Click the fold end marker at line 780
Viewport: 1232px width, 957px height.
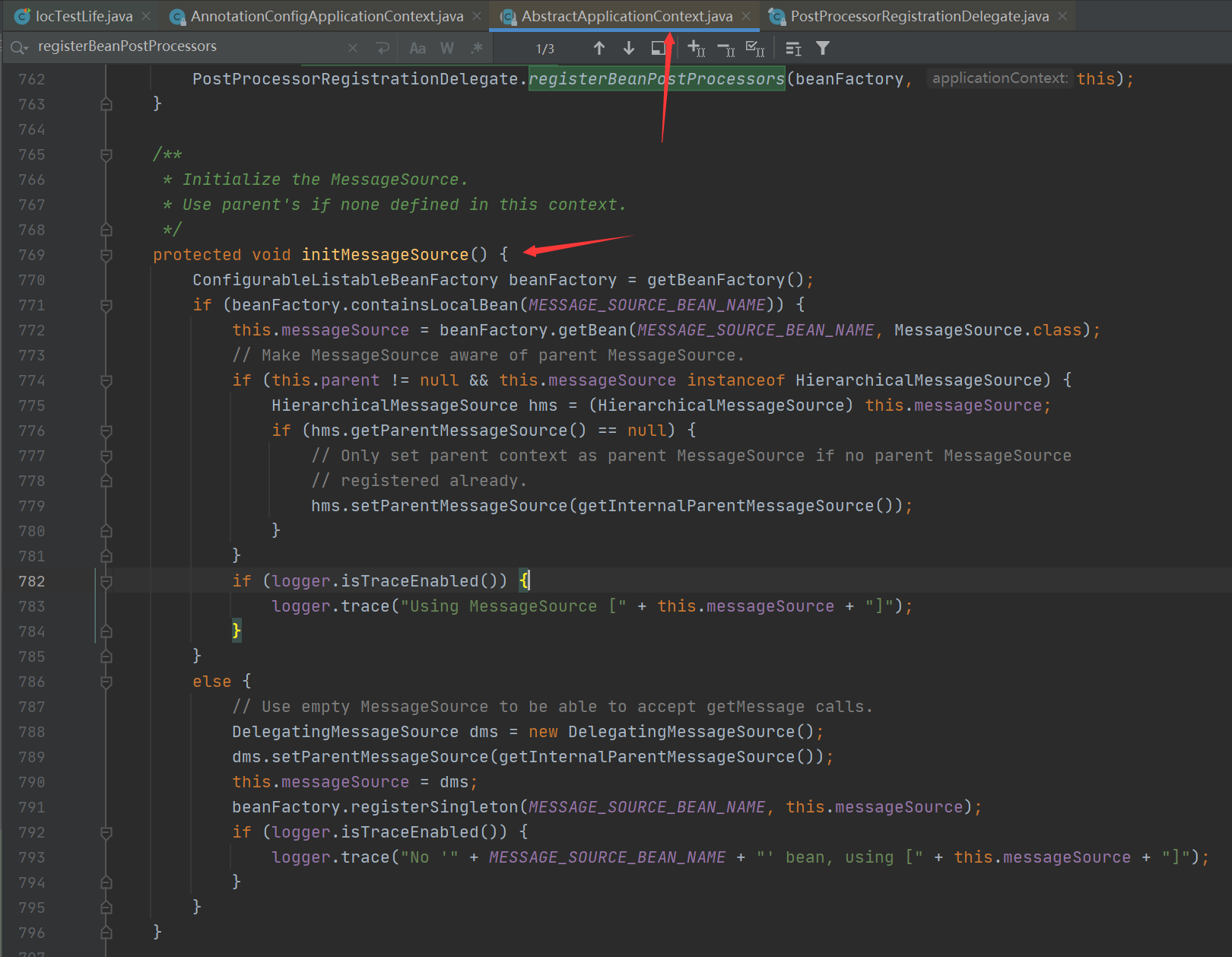[106, 531]
